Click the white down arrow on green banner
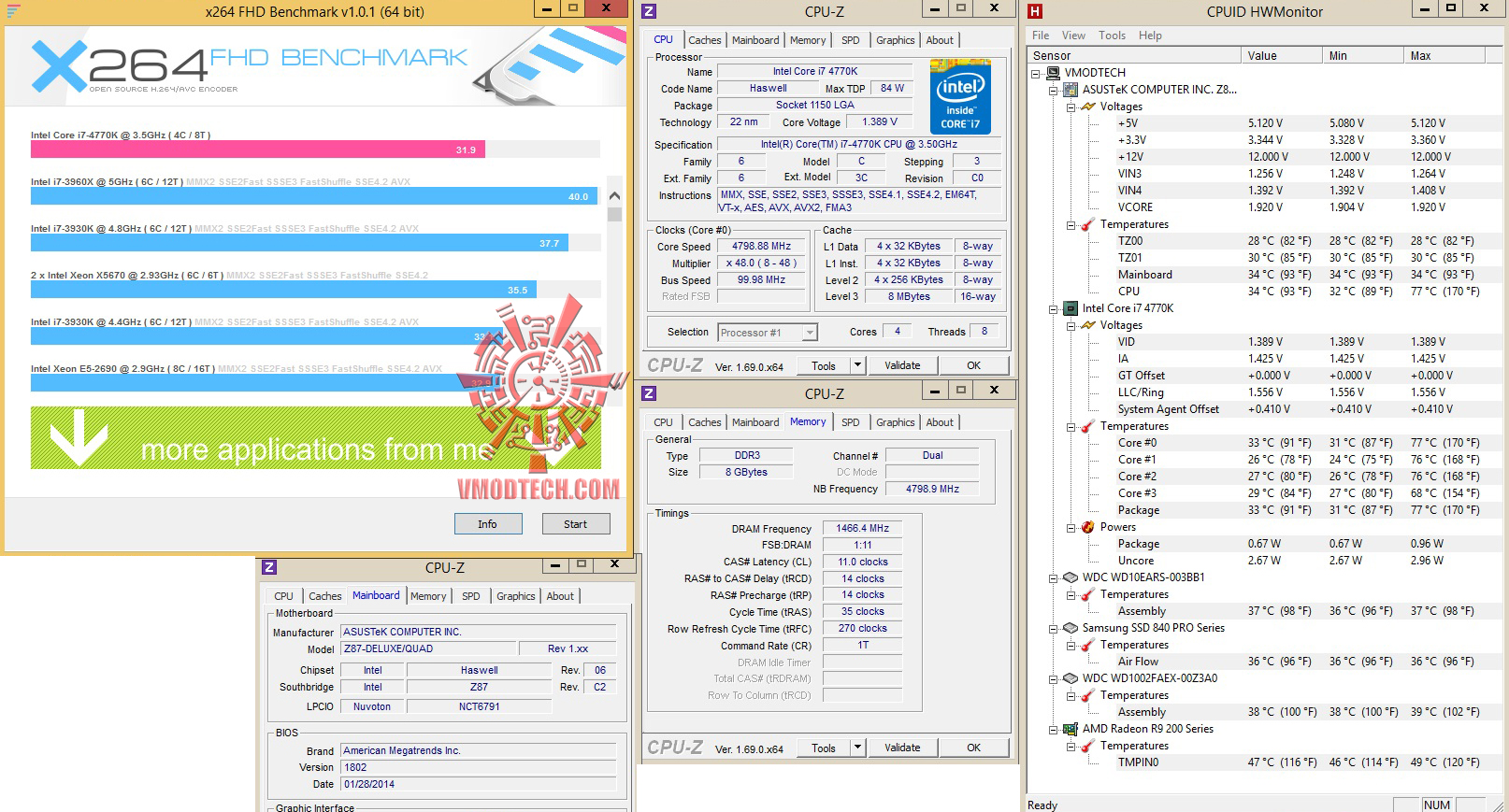Screen dimensions: 1509x812 (x=78, y=437)
